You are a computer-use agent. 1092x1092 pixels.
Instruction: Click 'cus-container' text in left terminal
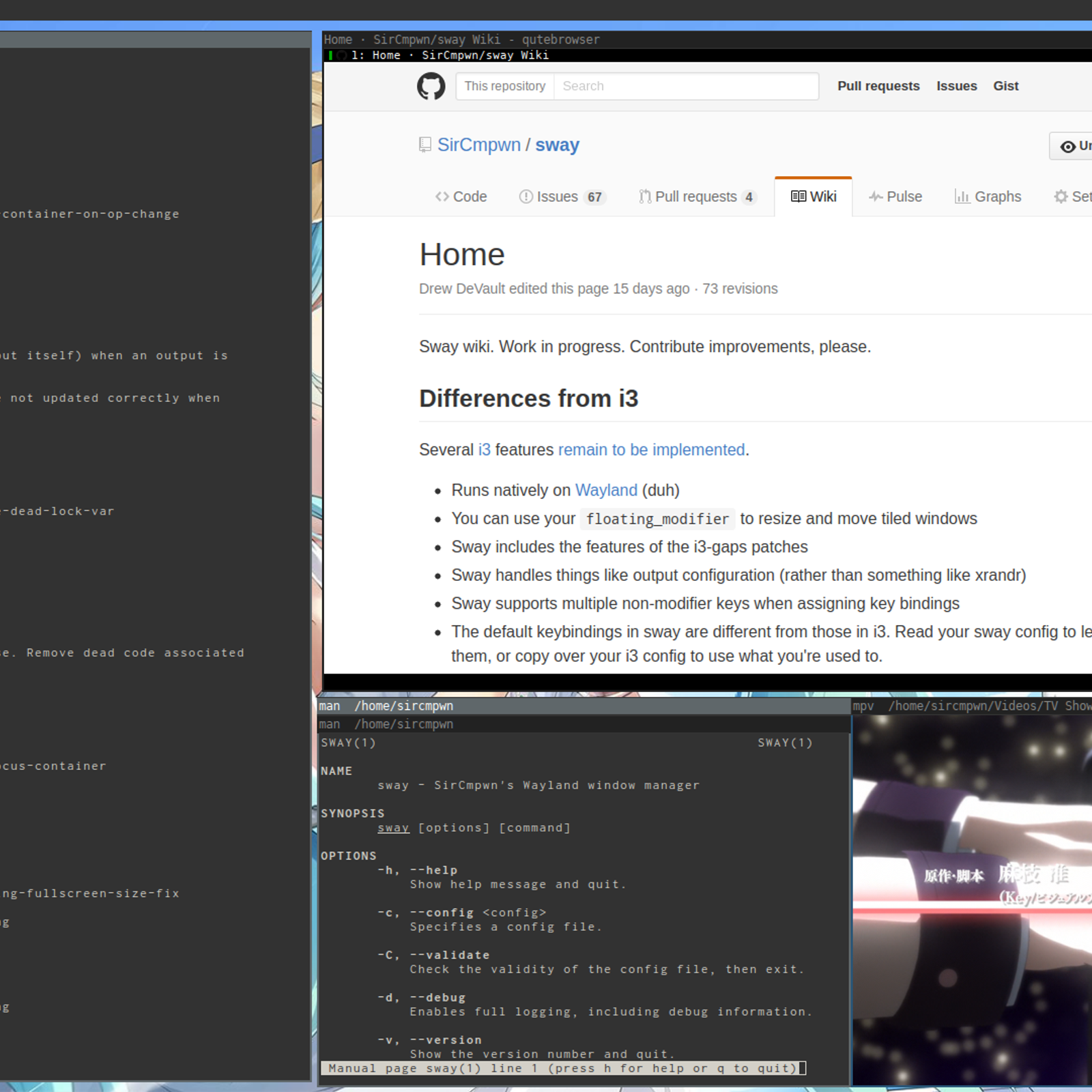pos(53,766)
